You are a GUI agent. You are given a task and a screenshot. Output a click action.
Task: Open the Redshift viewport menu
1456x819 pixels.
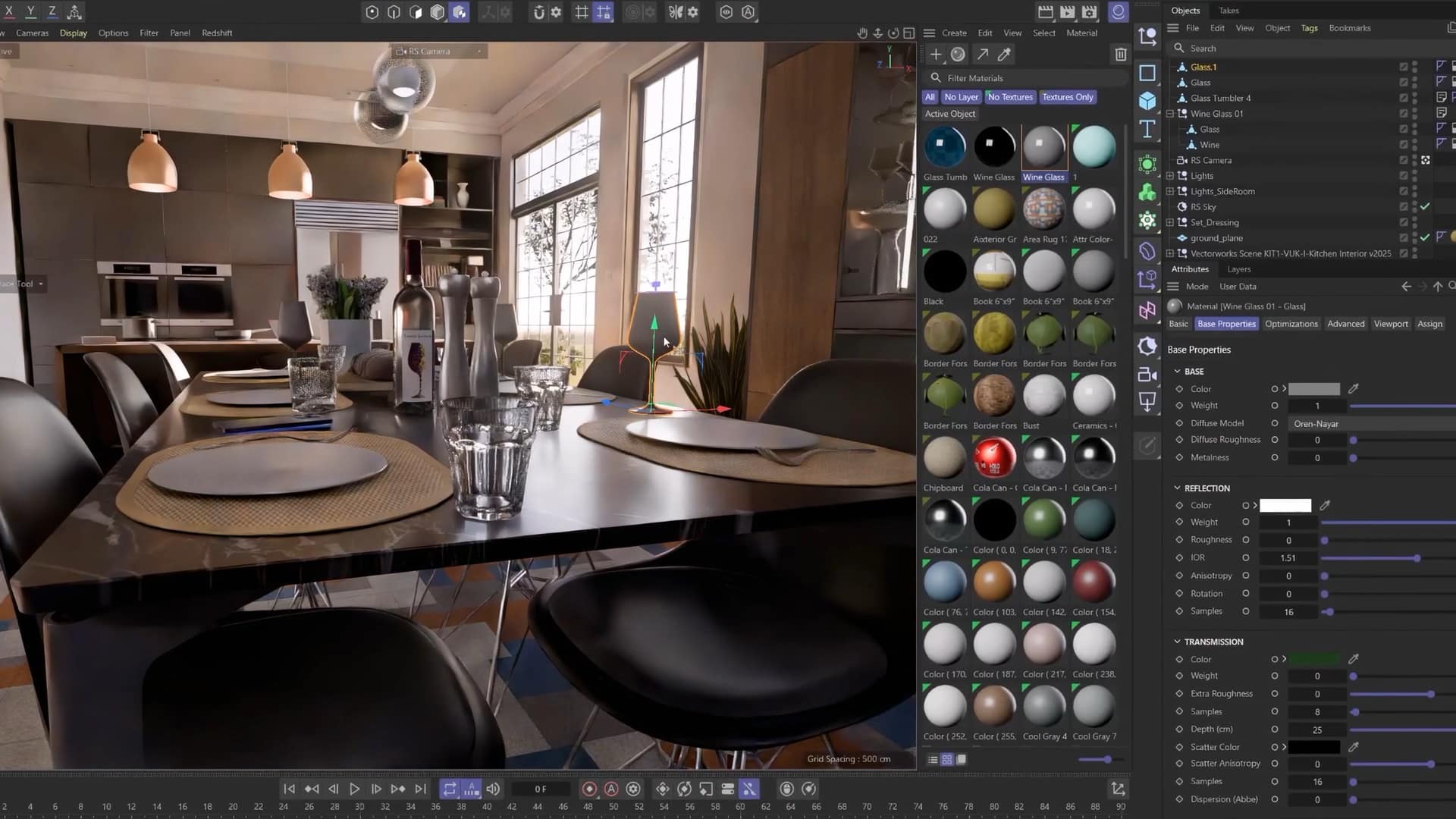217,33
